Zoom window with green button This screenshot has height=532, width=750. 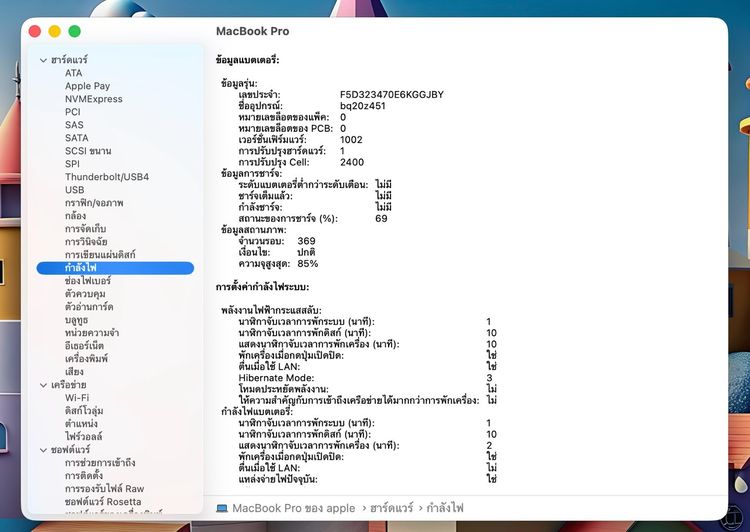coord(75,31)
